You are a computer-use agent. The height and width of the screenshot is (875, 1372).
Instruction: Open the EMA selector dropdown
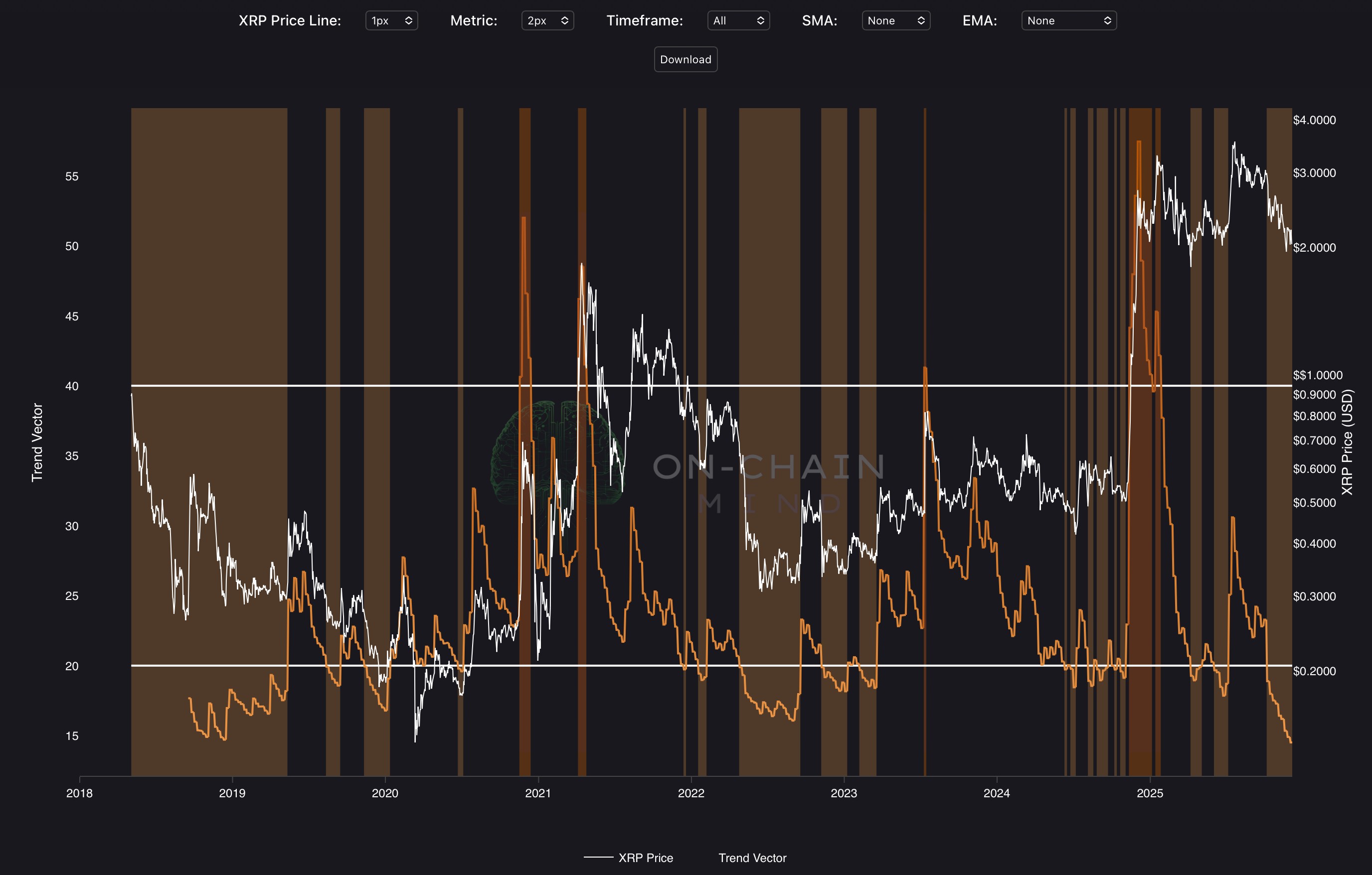click(x=1068, y=20)
